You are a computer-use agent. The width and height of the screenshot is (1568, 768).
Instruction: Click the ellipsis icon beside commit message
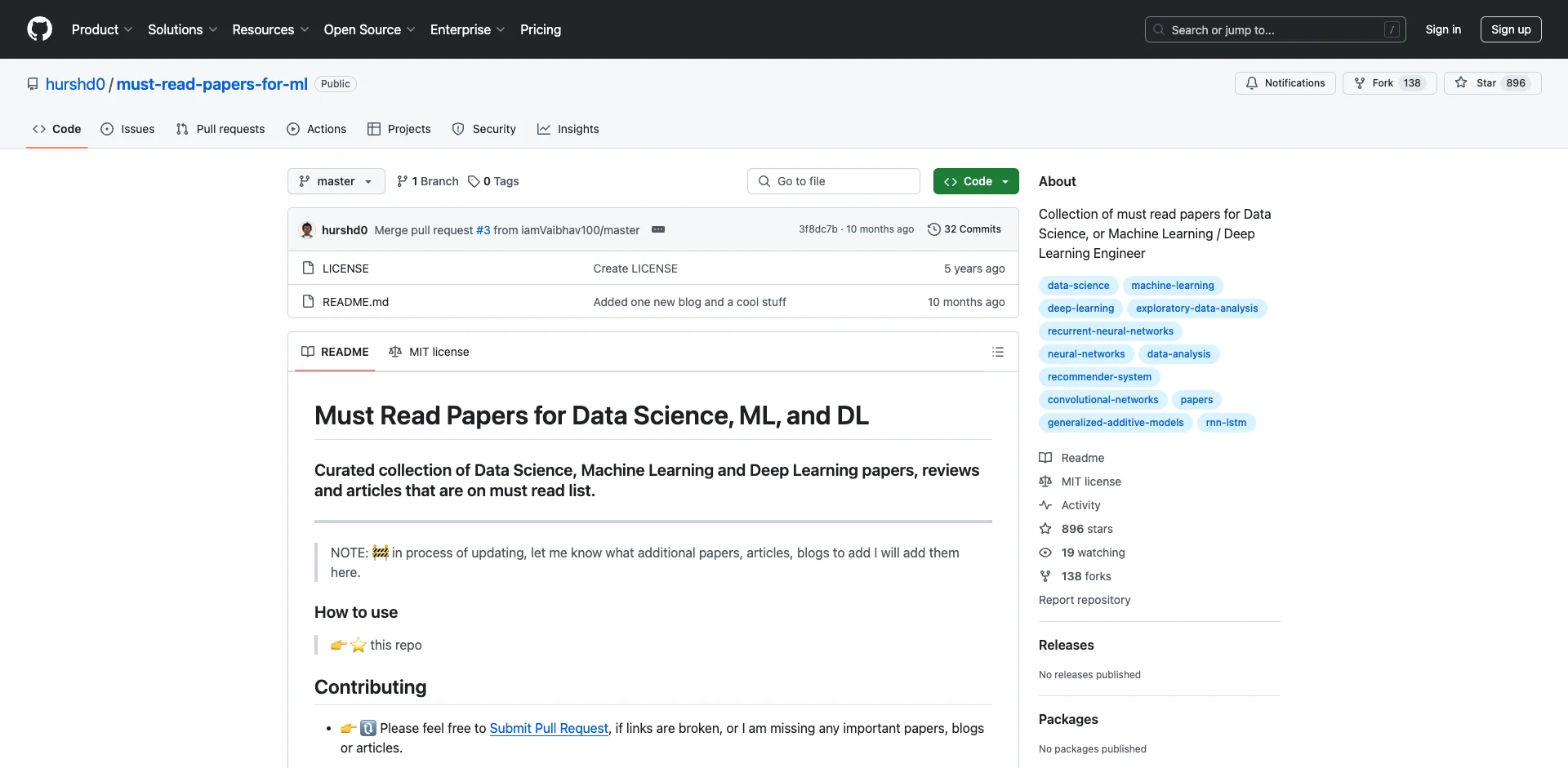(658, 229)
